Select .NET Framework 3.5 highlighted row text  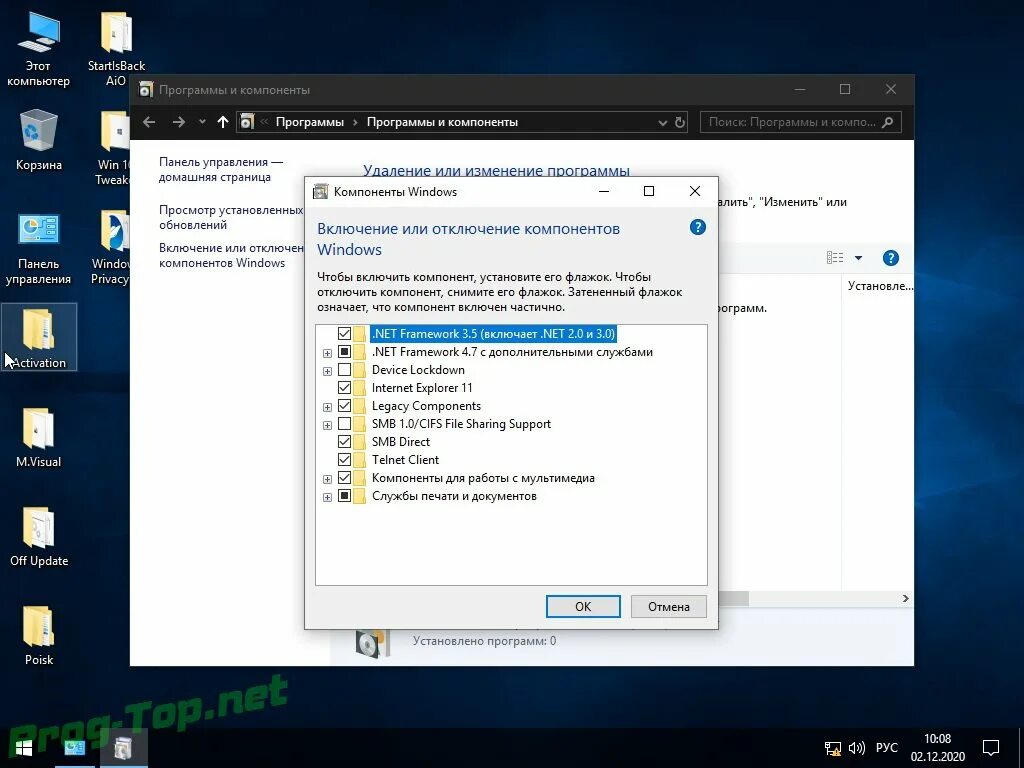click(493, 334)
